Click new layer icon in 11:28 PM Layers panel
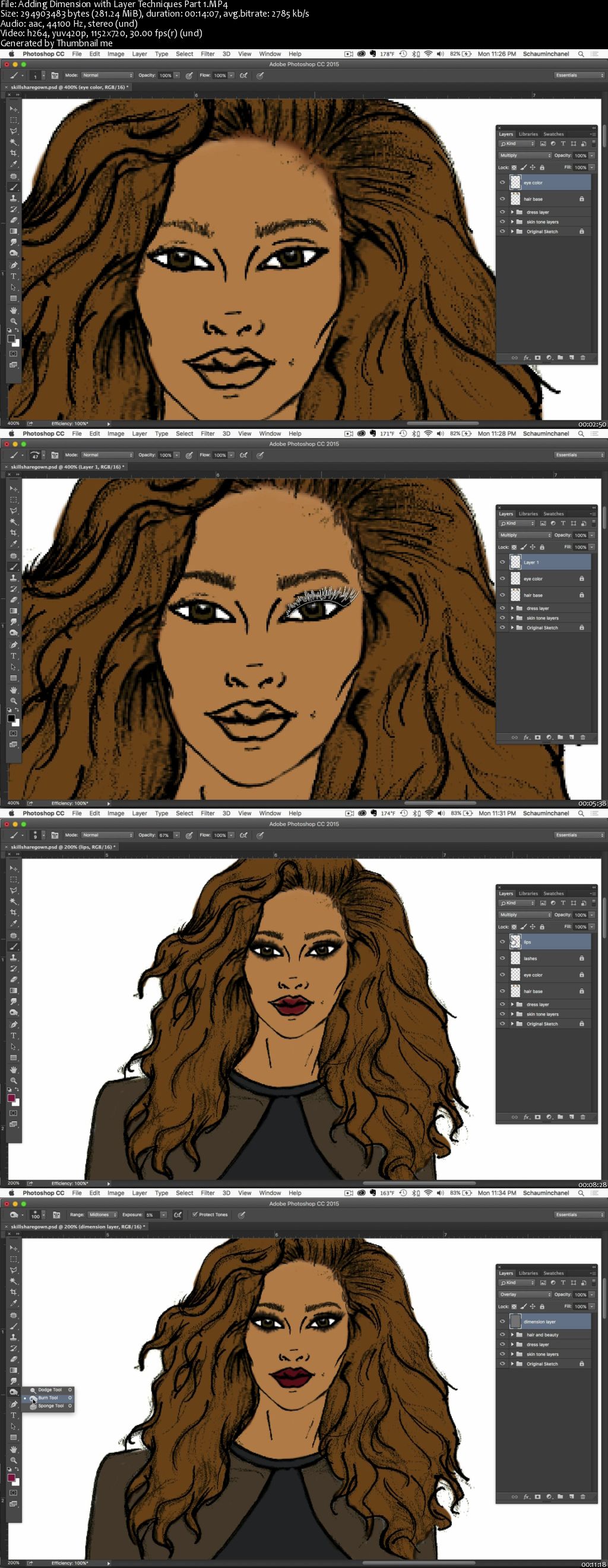This screenshot has width=608, height=1568. pos(571,737)
